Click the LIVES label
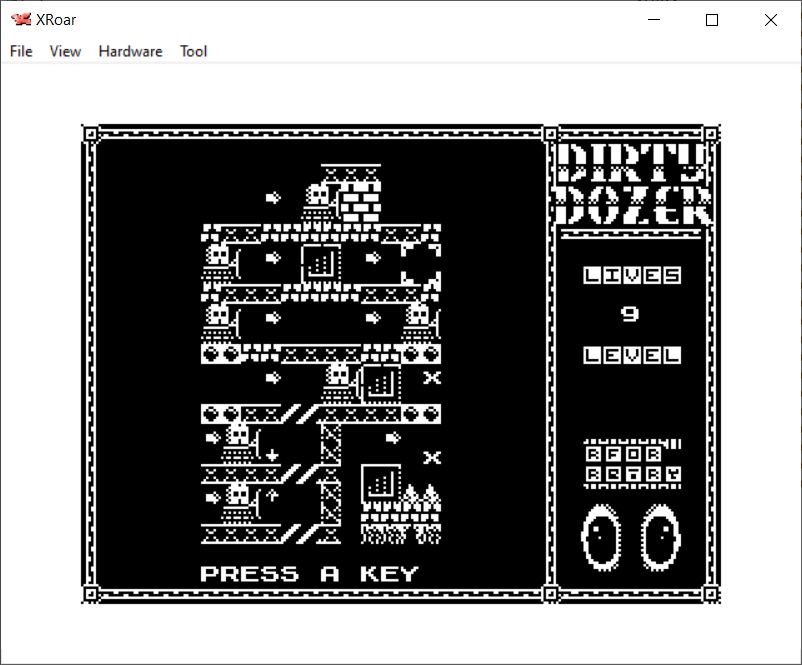Viewport: 802px width, 665px height. [632, 275]
